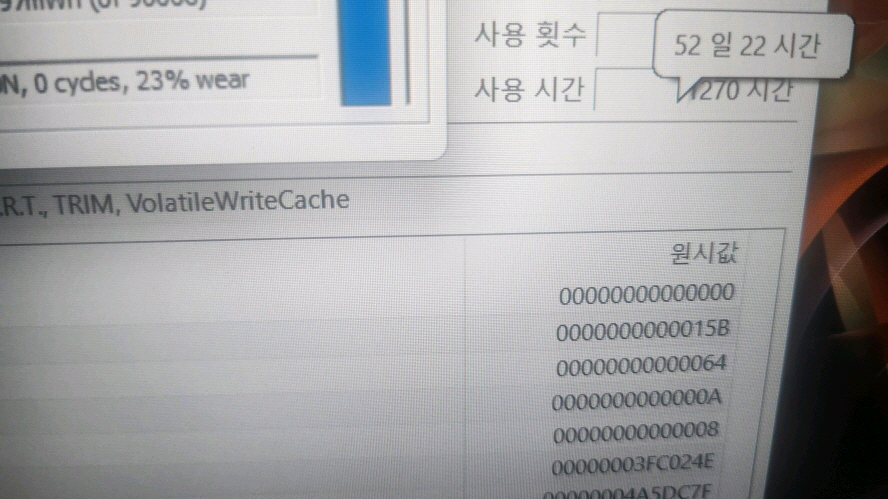Select raw value 0000000000015B
This screenshot has height=499, width=888.
(x=643, y=331)
